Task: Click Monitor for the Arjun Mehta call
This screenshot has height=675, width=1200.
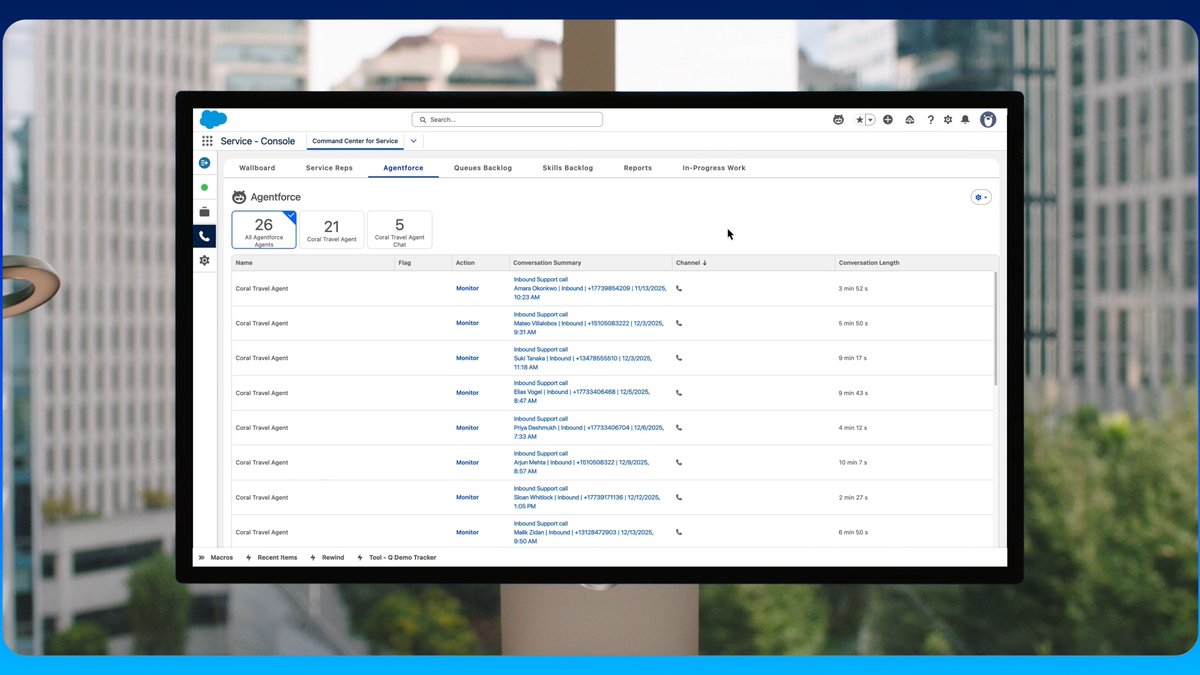Action: [467, 463]
